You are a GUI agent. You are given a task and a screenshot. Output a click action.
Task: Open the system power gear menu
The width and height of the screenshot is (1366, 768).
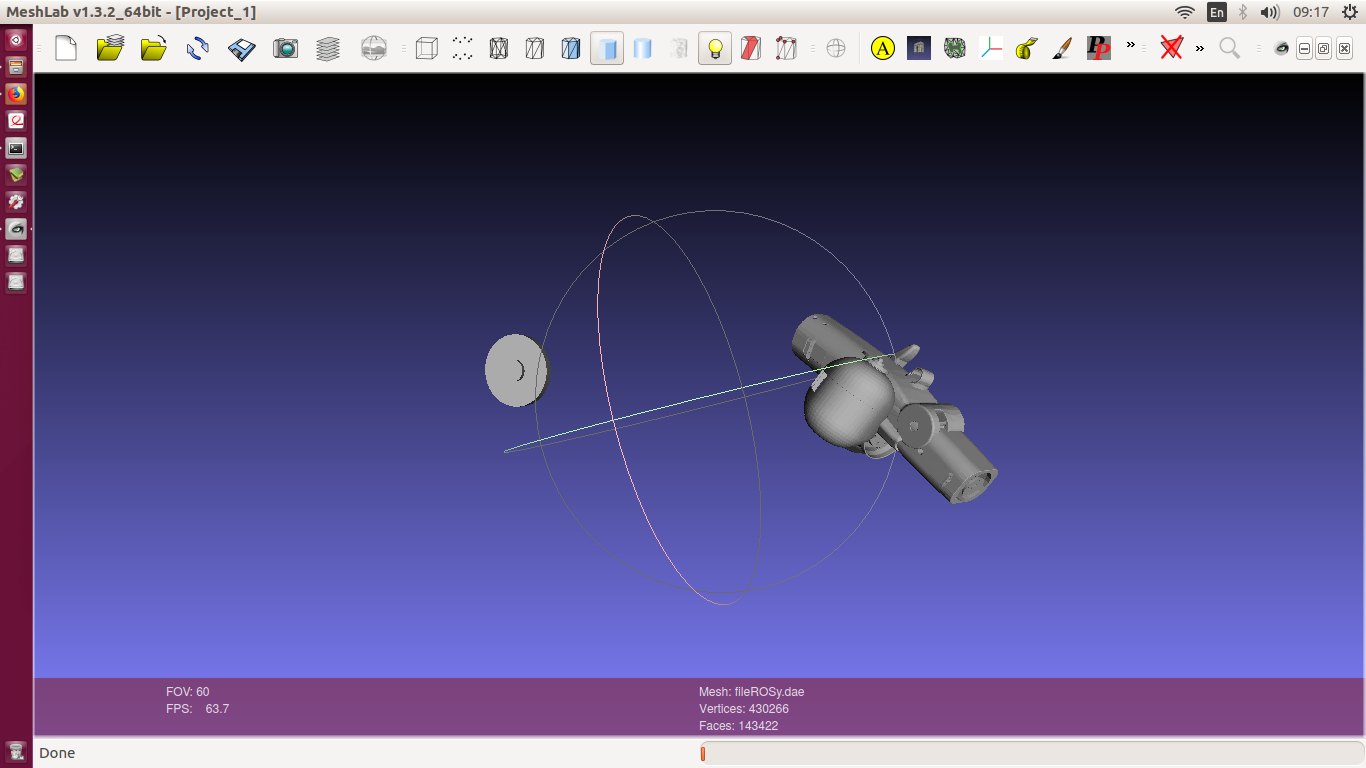tap(1349, 12)
